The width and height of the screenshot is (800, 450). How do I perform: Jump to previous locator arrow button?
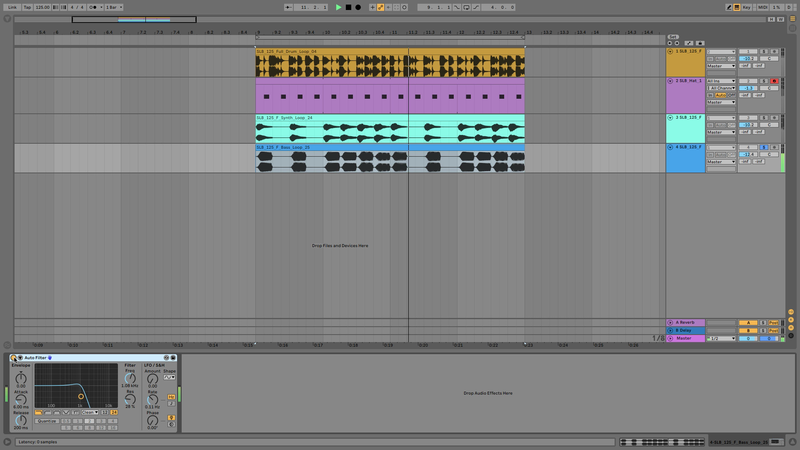(x=669, y=43)
